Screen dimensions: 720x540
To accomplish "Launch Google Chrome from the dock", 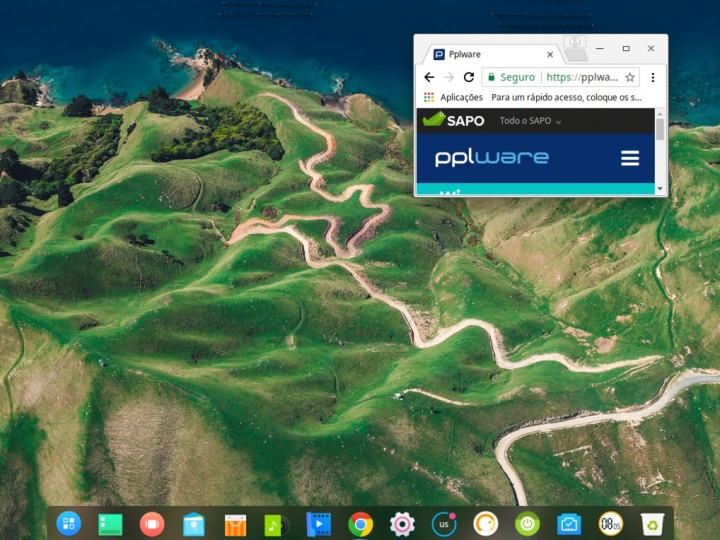I will [361, 523].
